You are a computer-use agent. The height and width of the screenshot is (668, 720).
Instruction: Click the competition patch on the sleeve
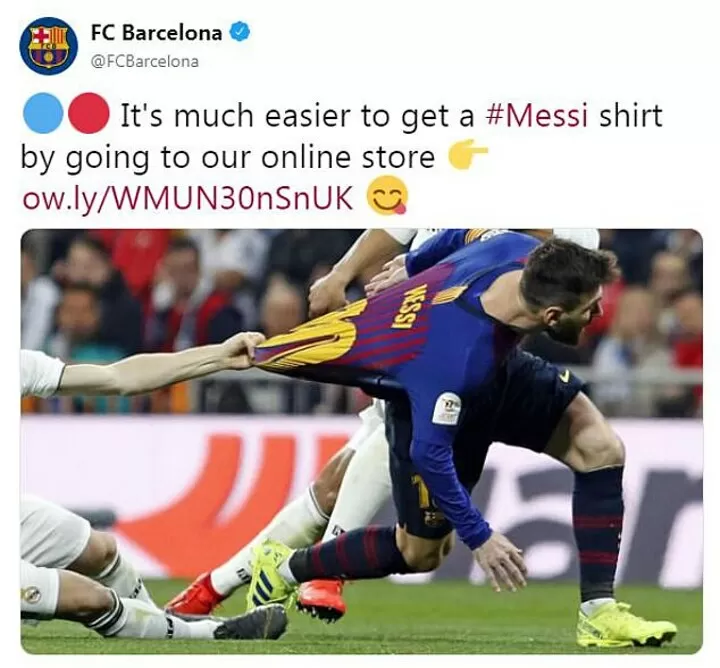pyautogui.click(x=446, y=408)
